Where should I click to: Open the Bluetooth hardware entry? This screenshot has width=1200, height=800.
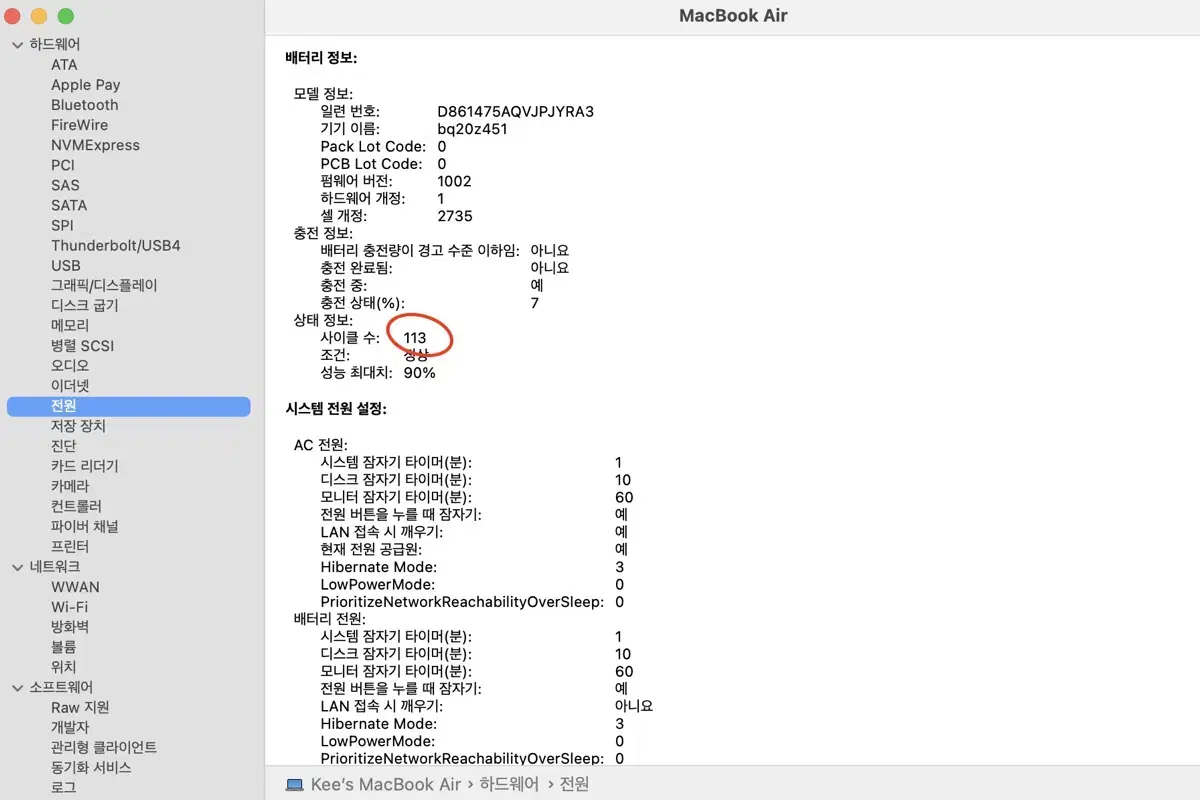click(84, 105)
